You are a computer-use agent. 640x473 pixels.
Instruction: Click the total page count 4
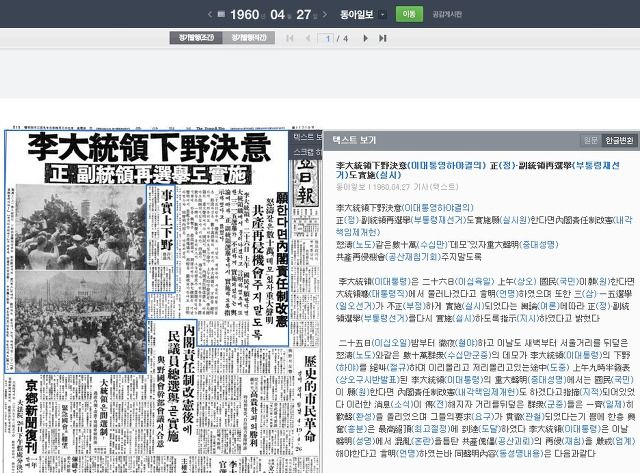345,39
